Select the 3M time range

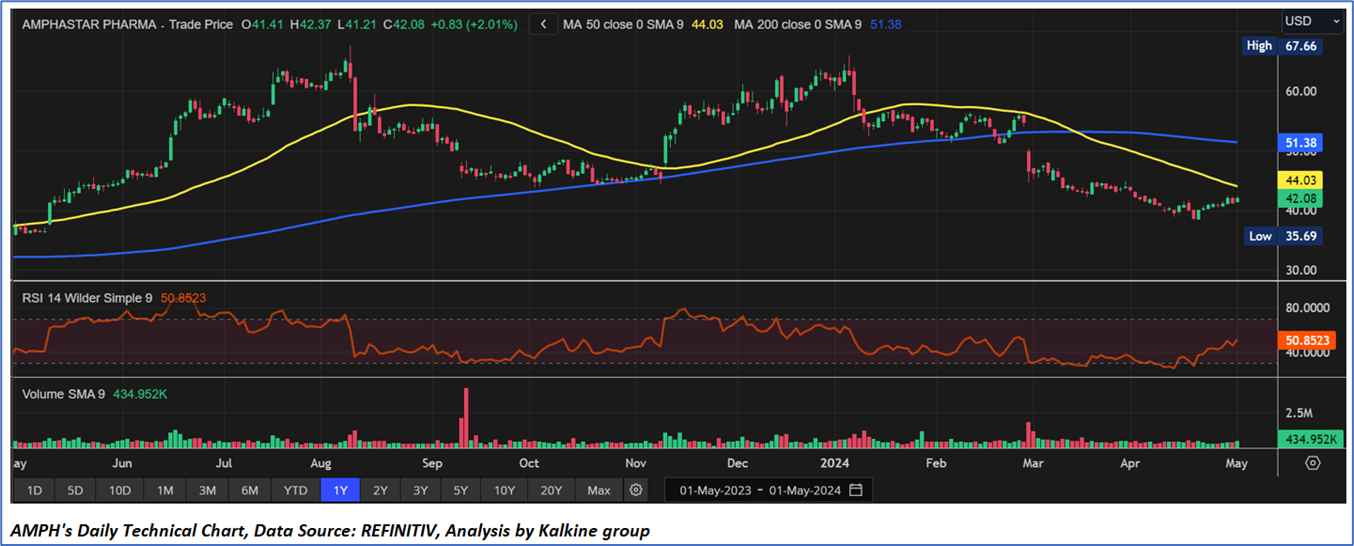[x=207, y=490]
